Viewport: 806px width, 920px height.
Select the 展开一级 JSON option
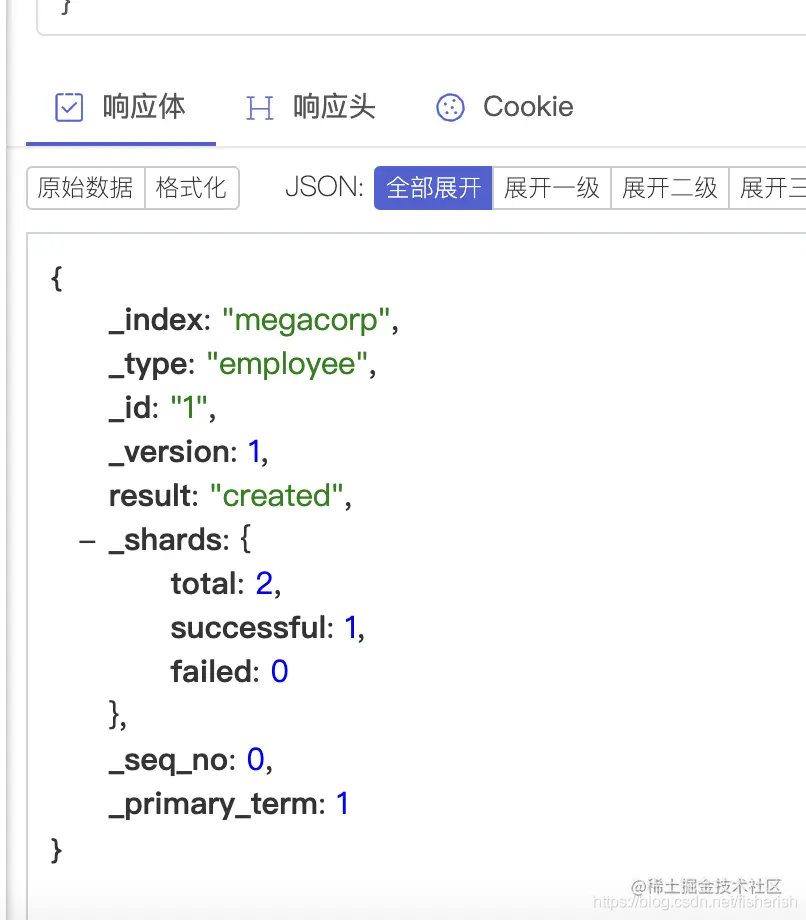pos(551,187)
